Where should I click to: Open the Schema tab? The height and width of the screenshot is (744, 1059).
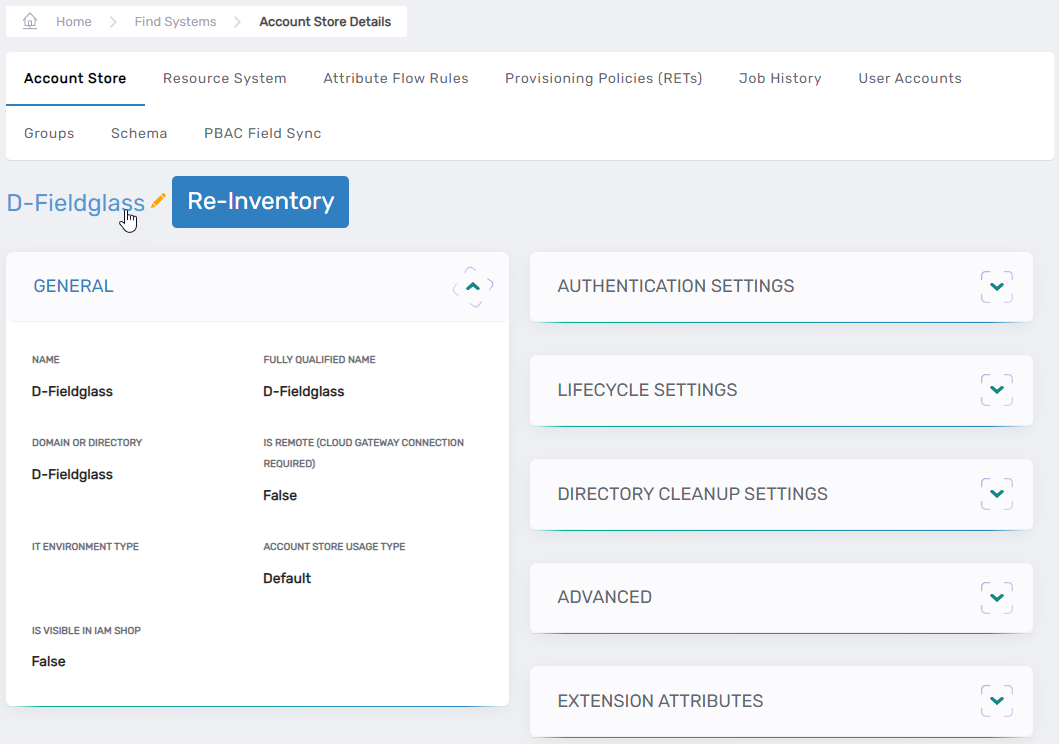[139, 134]
